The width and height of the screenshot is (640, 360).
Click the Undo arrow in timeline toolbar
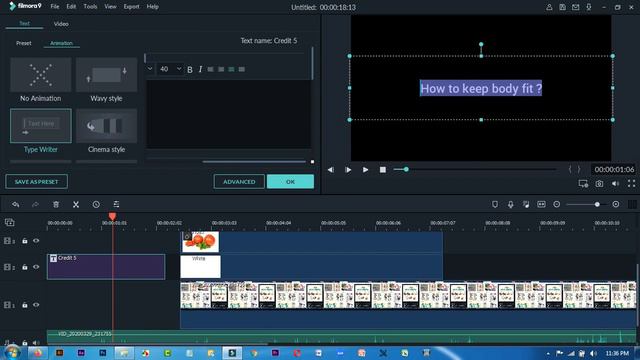16,204
